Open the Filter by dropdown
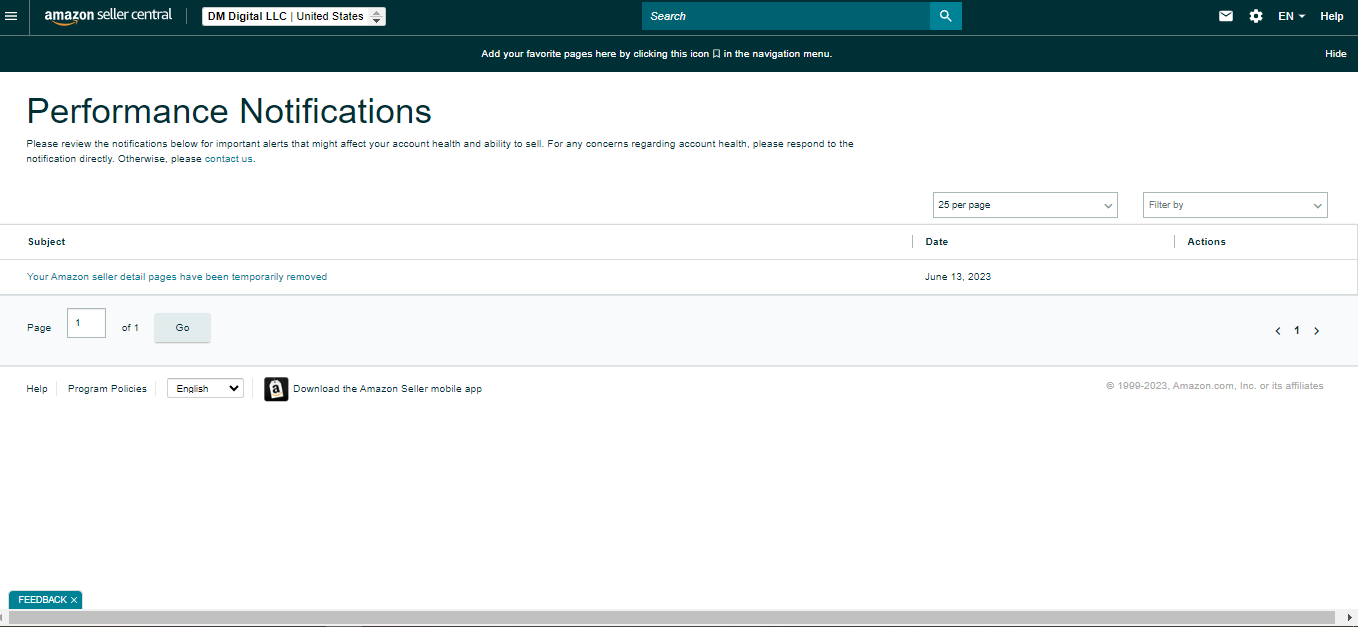1358x627 pixels. coord(1235,205)
